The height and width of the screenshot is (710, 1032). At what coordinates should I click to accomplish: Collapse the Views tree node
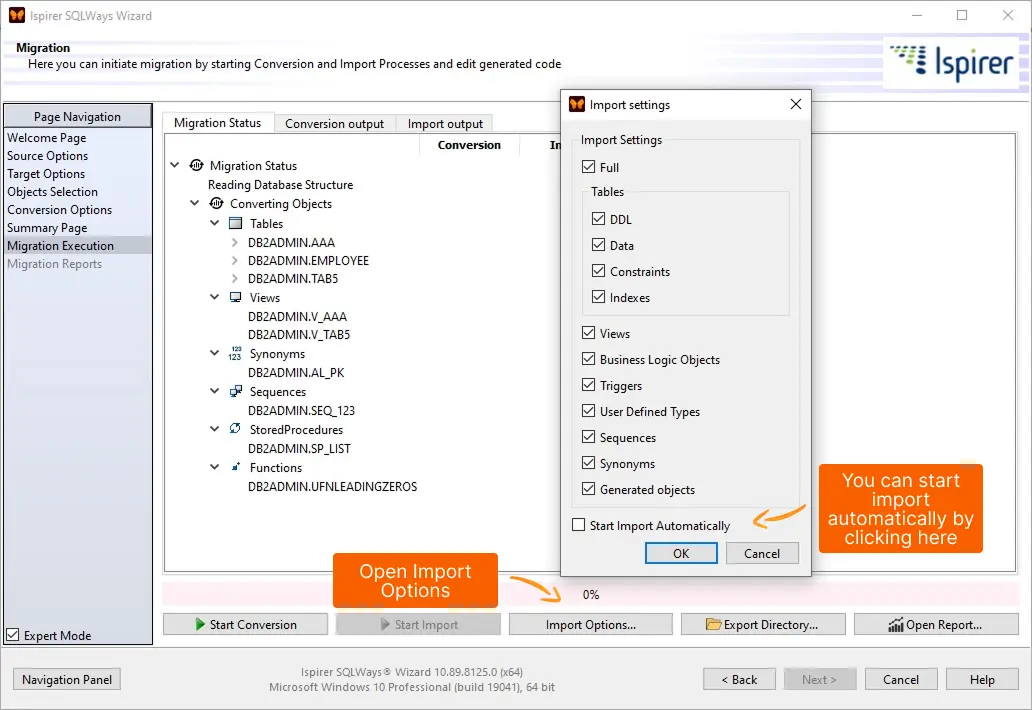(215, 297)
